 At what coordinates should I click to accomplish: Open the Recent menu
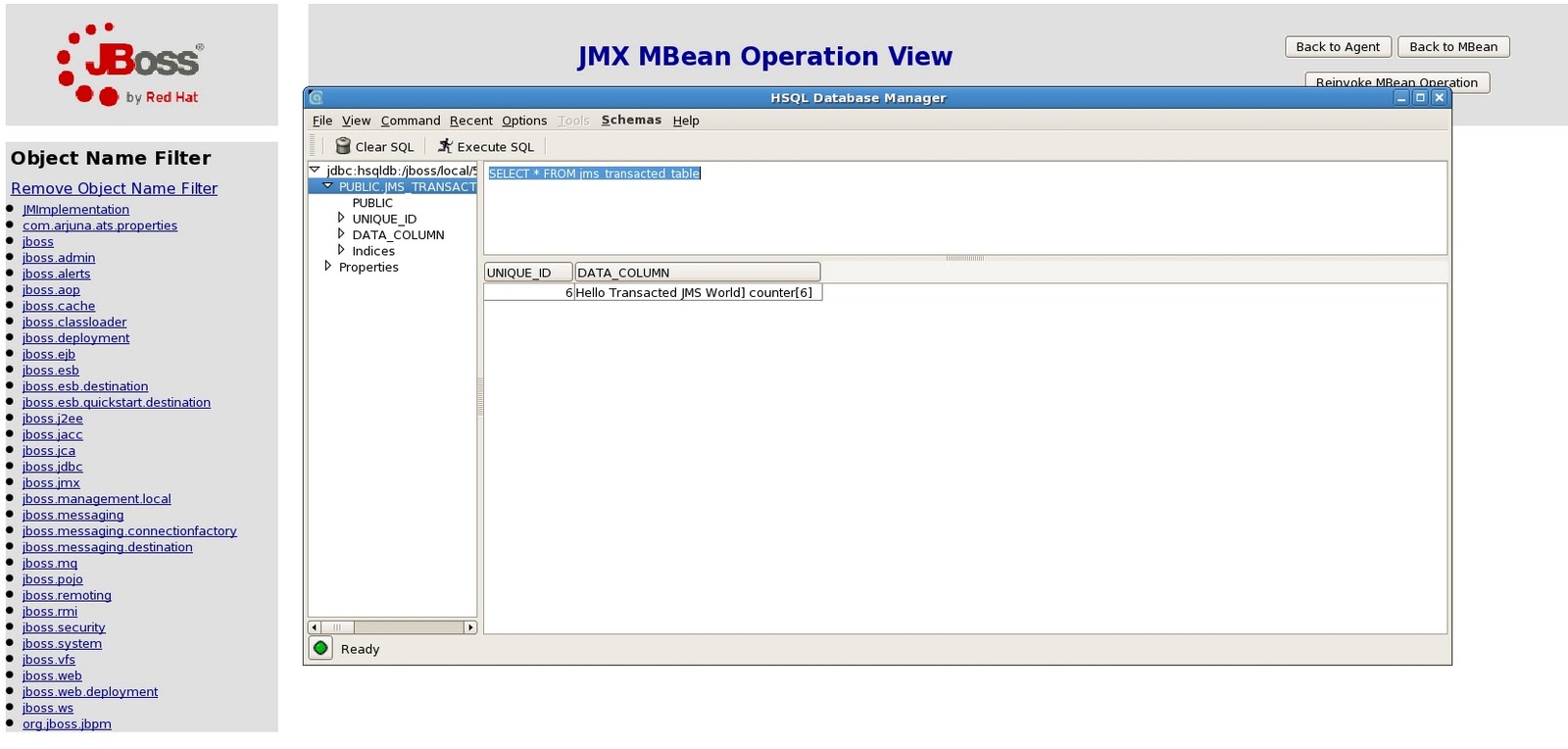pos(471,121)
